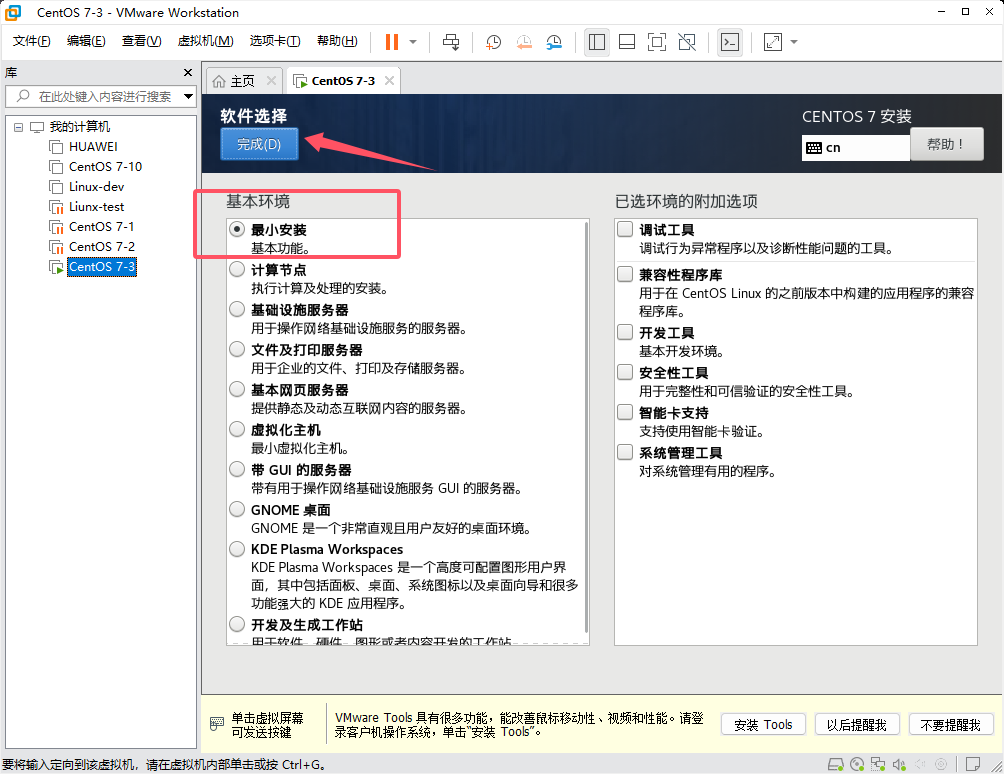This screenshot has height=774, width=1004.
Task: Open the 文件(F) menu
Action: 31,41
